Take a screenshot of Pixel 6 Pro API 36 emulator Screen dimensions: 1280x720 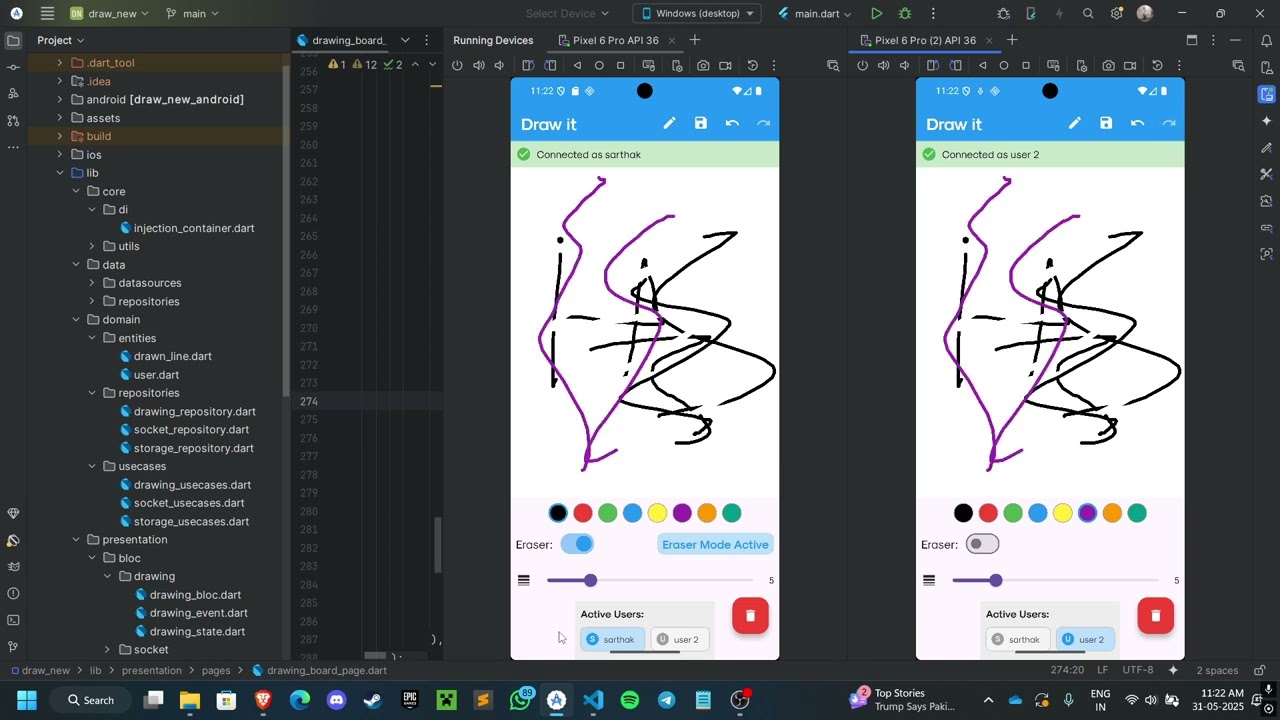pyautogui.click(x=703, y=66)
